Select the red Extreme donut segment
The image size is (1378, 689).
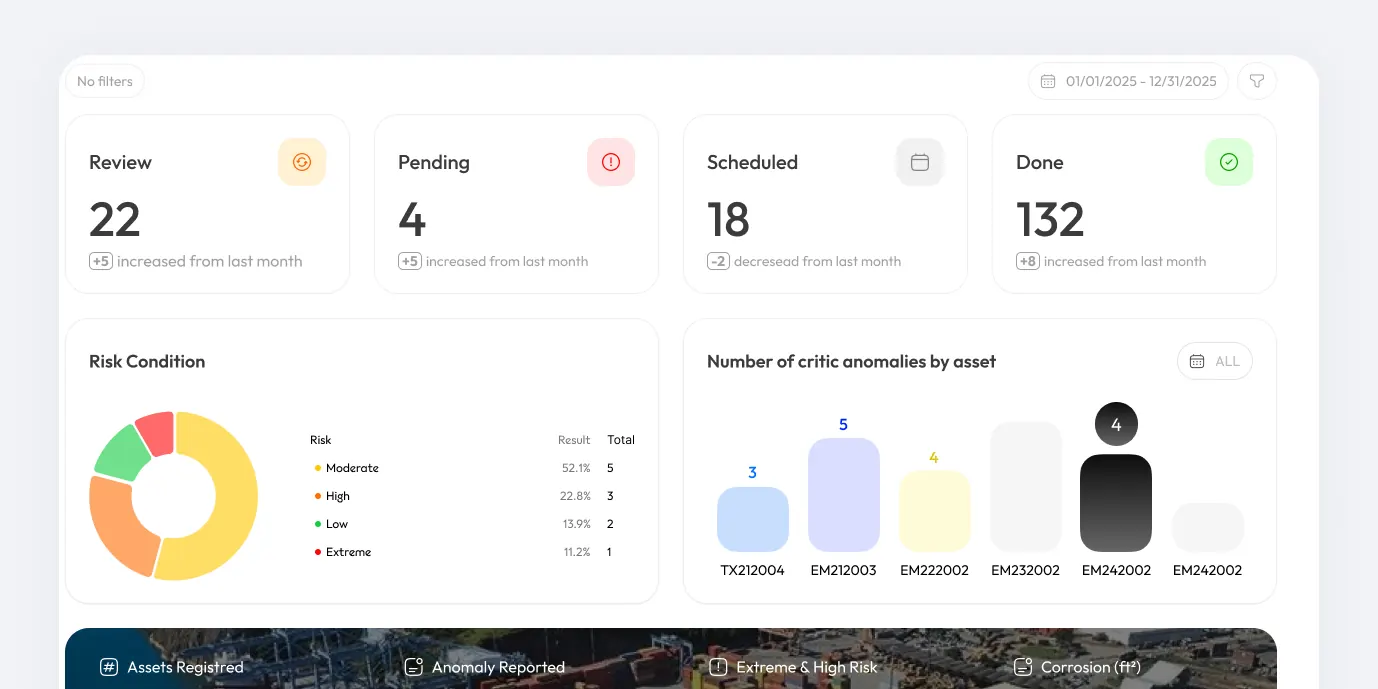(x=155, y=431)
